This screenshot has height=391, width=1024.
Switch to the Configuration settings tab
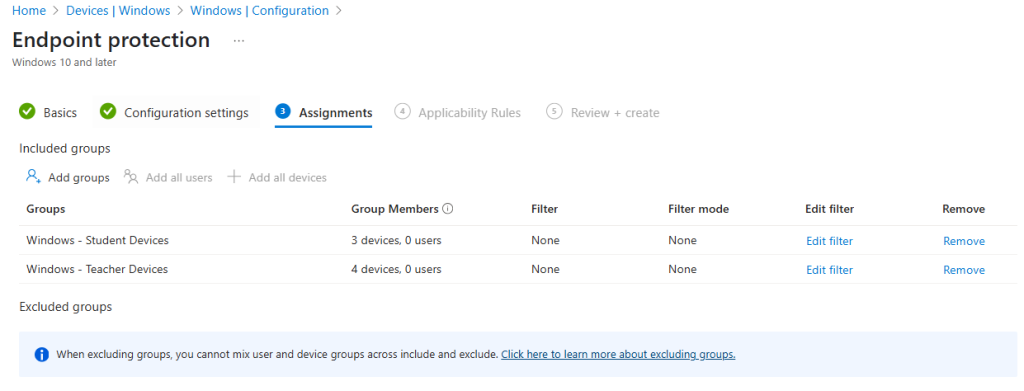coord(186,113)
